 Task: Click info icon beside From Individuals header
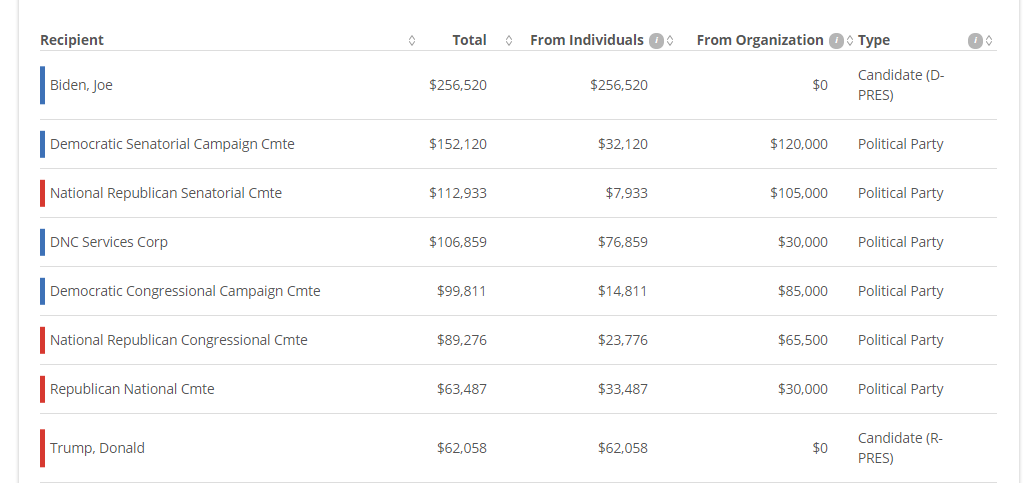pyautogui.click(x=656, y=41)
